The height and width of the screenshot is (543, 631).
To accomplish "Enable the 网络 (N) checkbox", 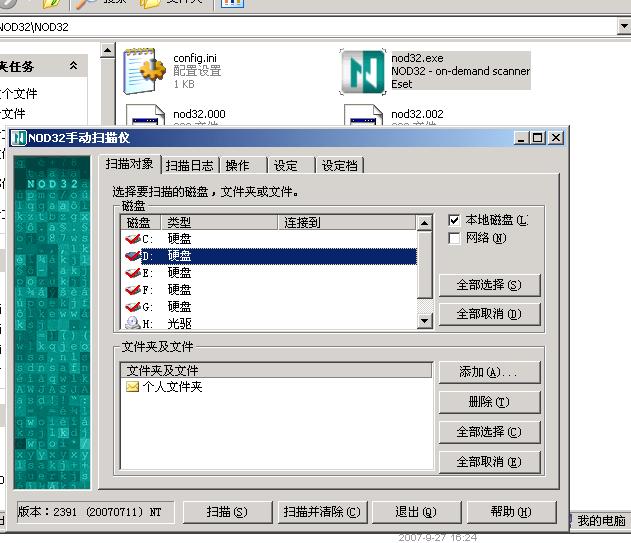I will pyautogui.click(x=454, y=238).
